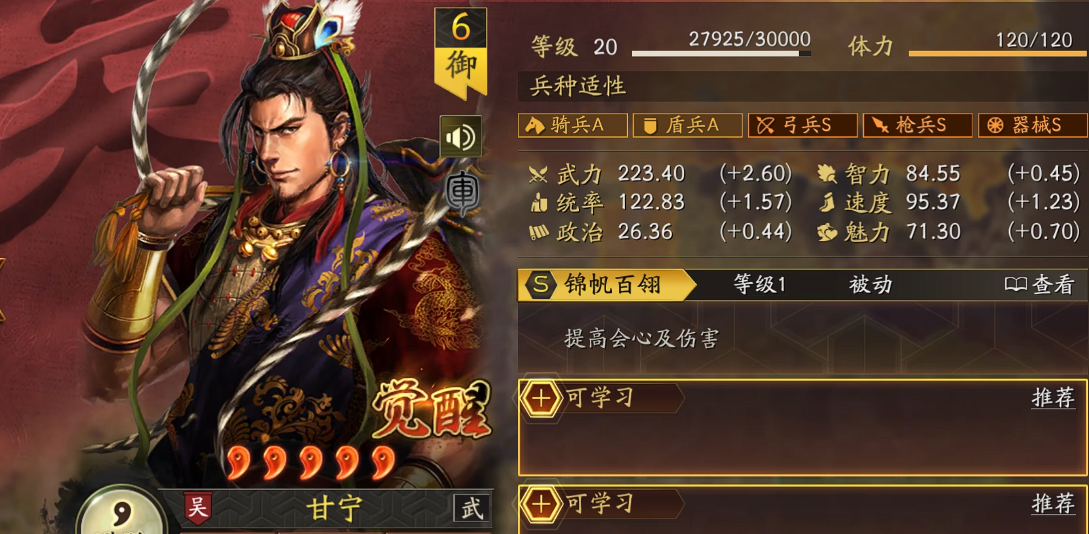The image size is (1089, 534).
Task: Select the 骑兵A troop aptitude tag
Action: (x=572, y=126)
